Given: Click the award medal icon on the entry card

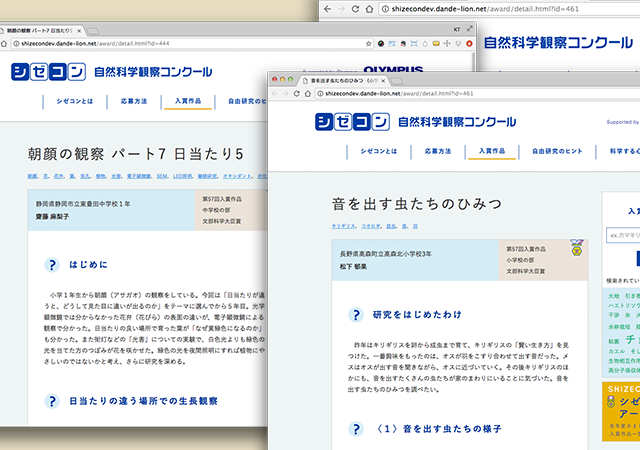Looking at the screenshot, I should tap(577, 247).
